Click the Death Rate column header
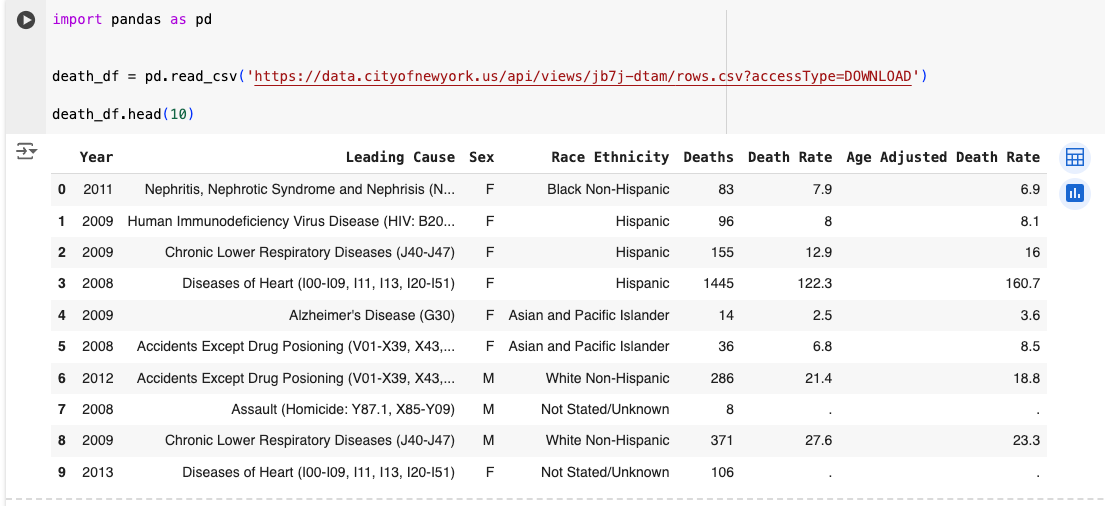The width and height of the screenshot is (1105, 506). coord(790,157)
